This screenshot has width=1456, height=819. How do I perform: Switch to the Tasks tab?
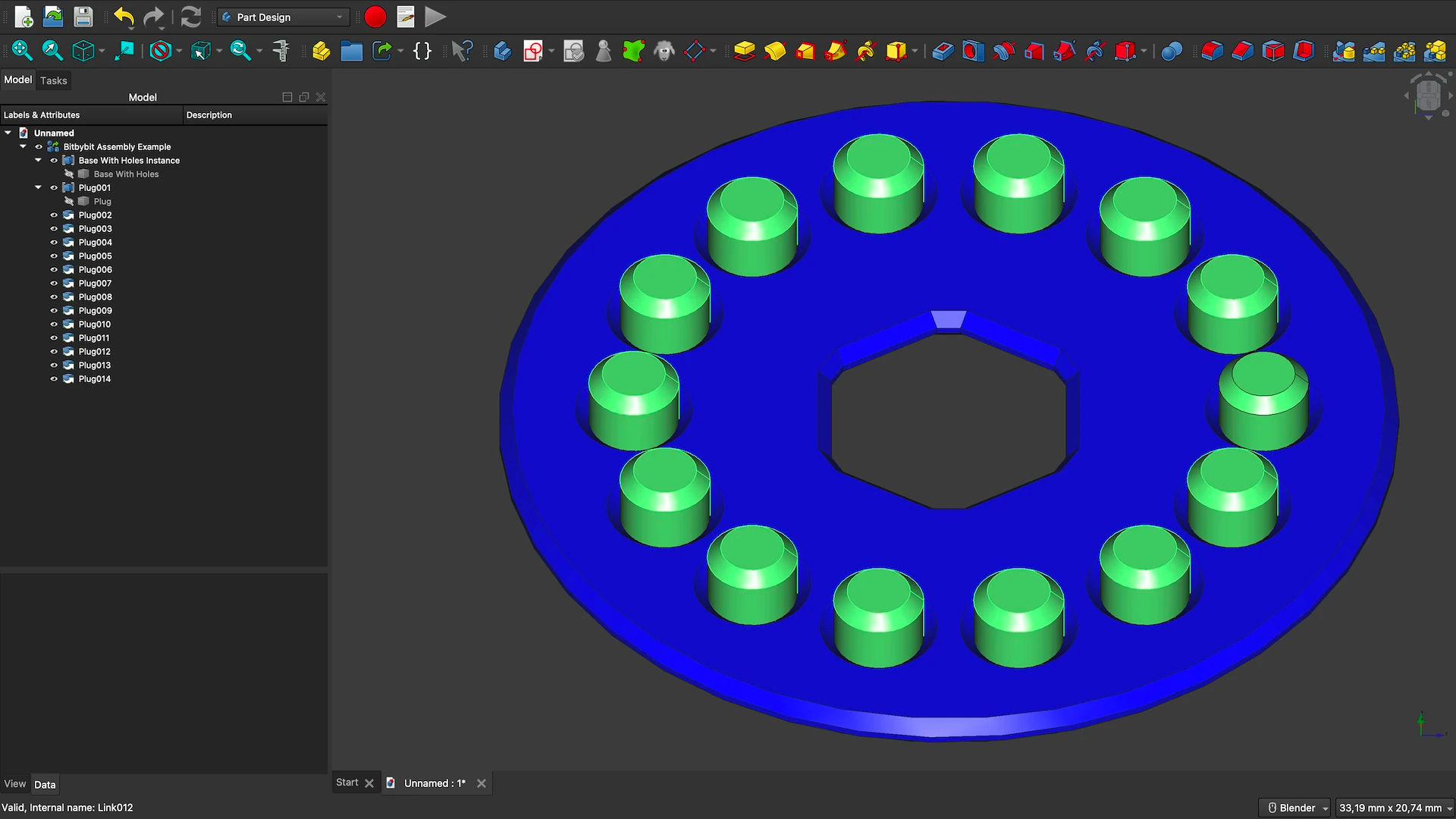pos(53,80)
